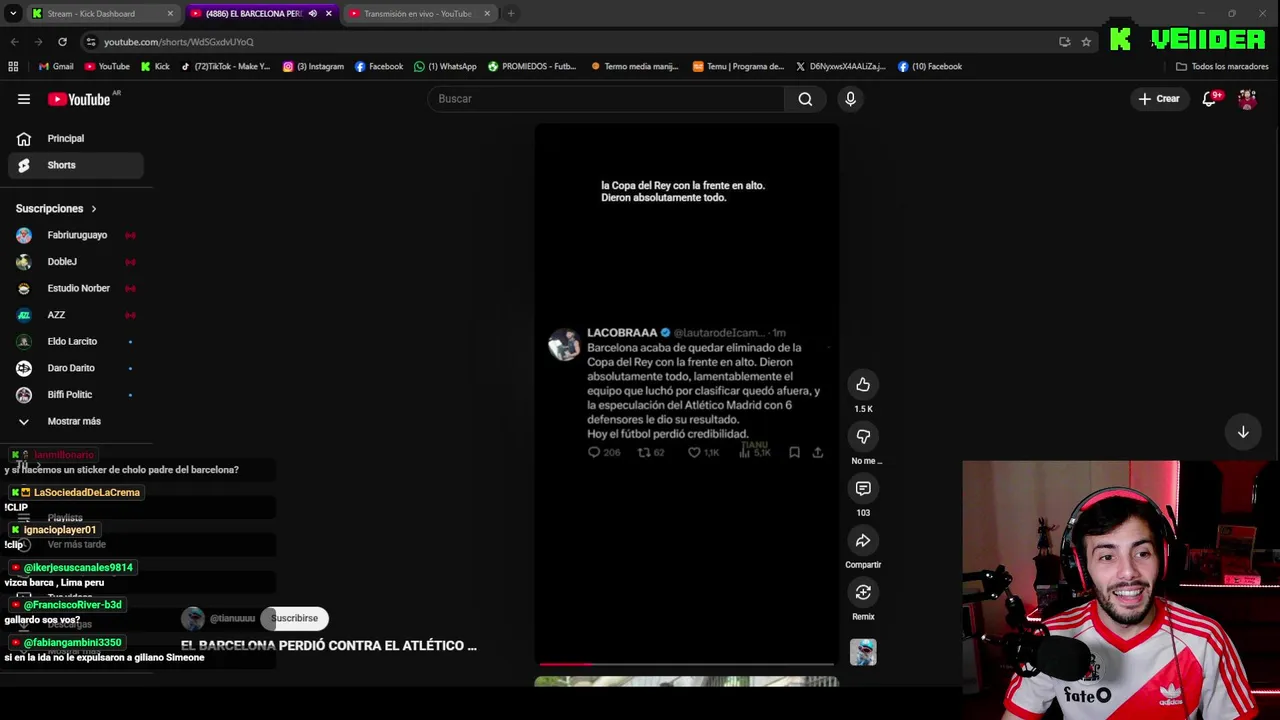Click the search magnifier button
Viewport: 1280px width, 720px height.
pyautogui.click(x=805, y=99)
